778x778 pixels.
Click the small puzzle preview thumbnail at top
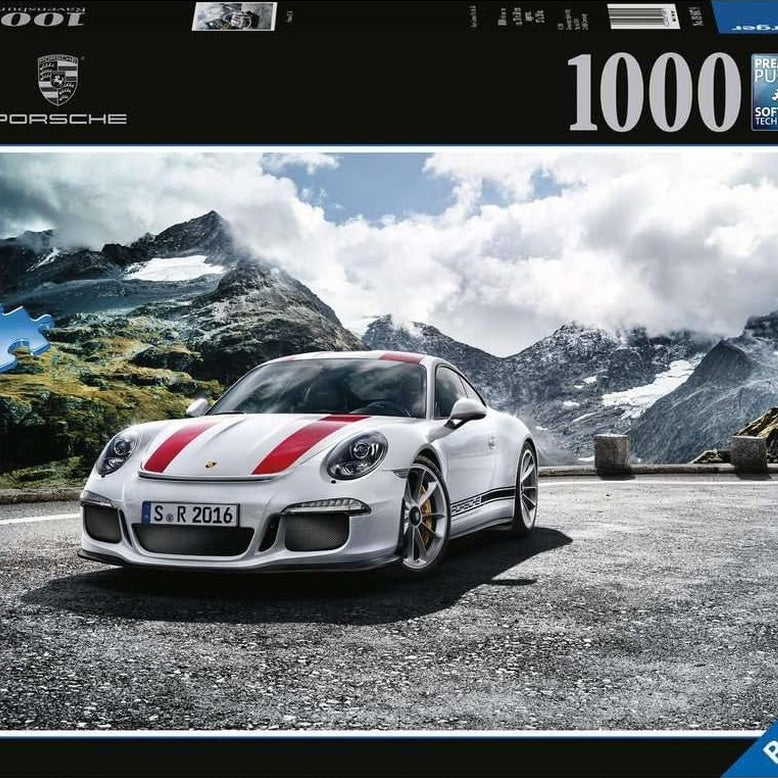coord(234,16)
